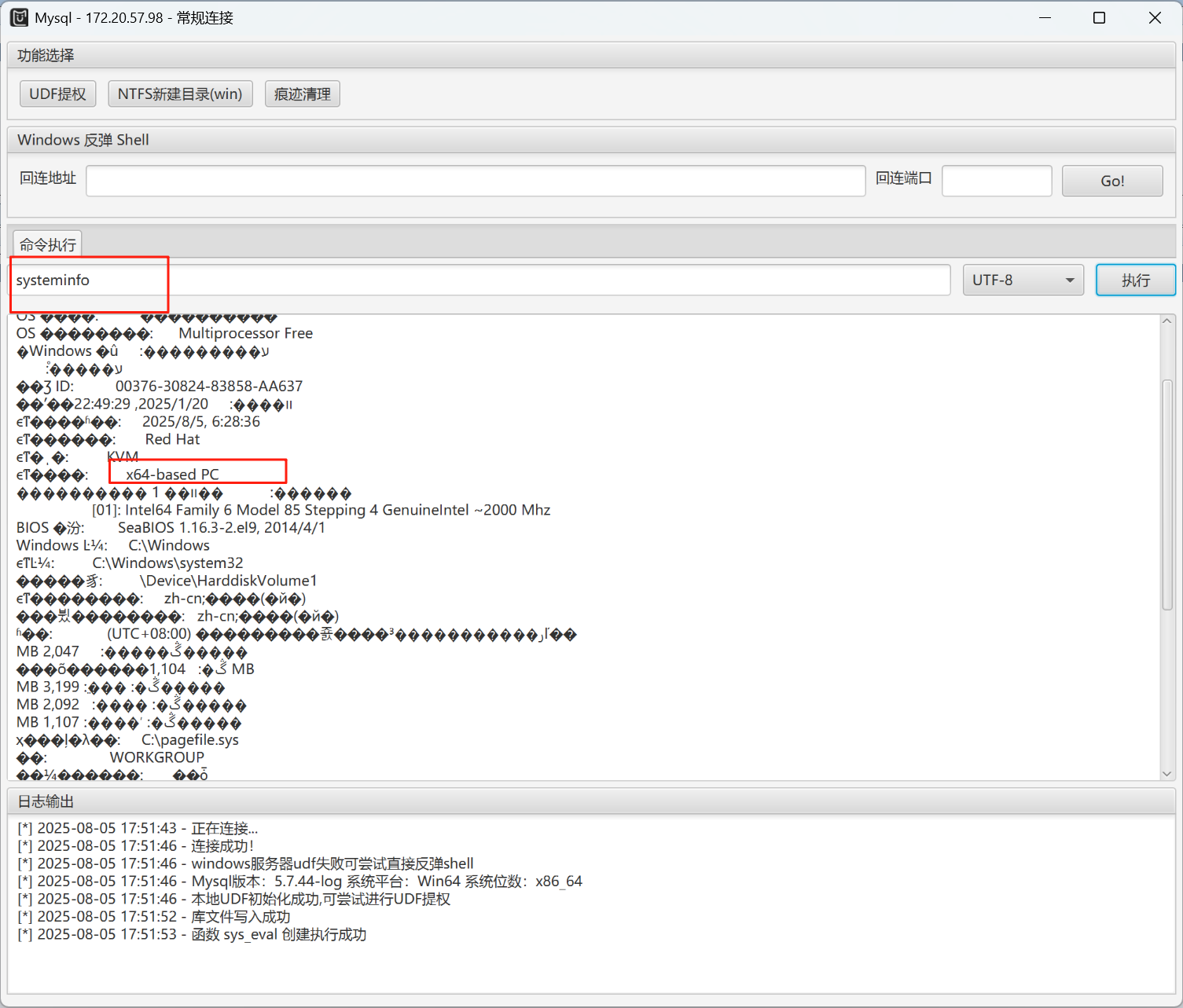This screenshot has height=1008, width=1183.
Task: Open the UDF提权 function
Action: (57, 93)
